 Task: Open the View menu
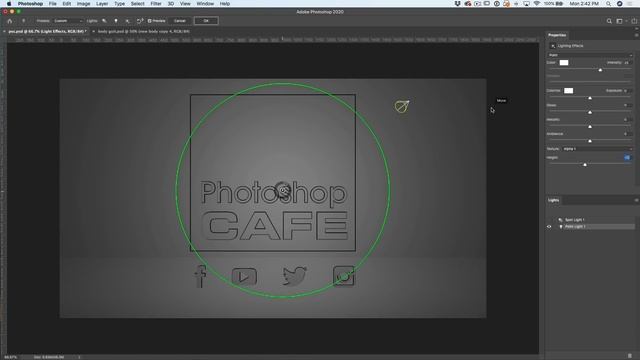point(185,4)
